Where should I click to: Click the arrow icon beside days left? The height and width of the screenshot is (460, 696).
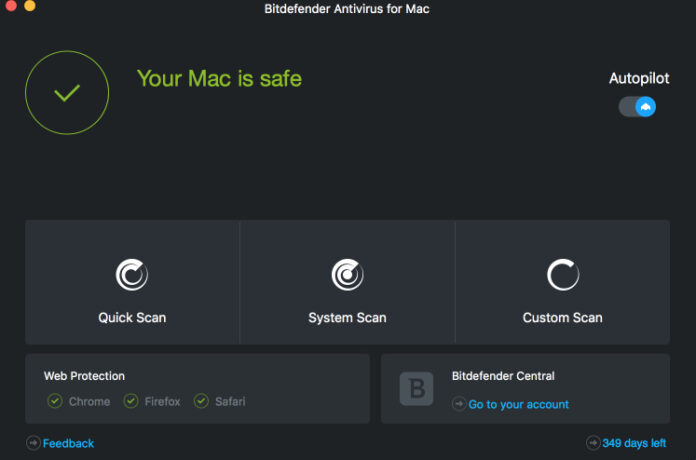[593, 443]
